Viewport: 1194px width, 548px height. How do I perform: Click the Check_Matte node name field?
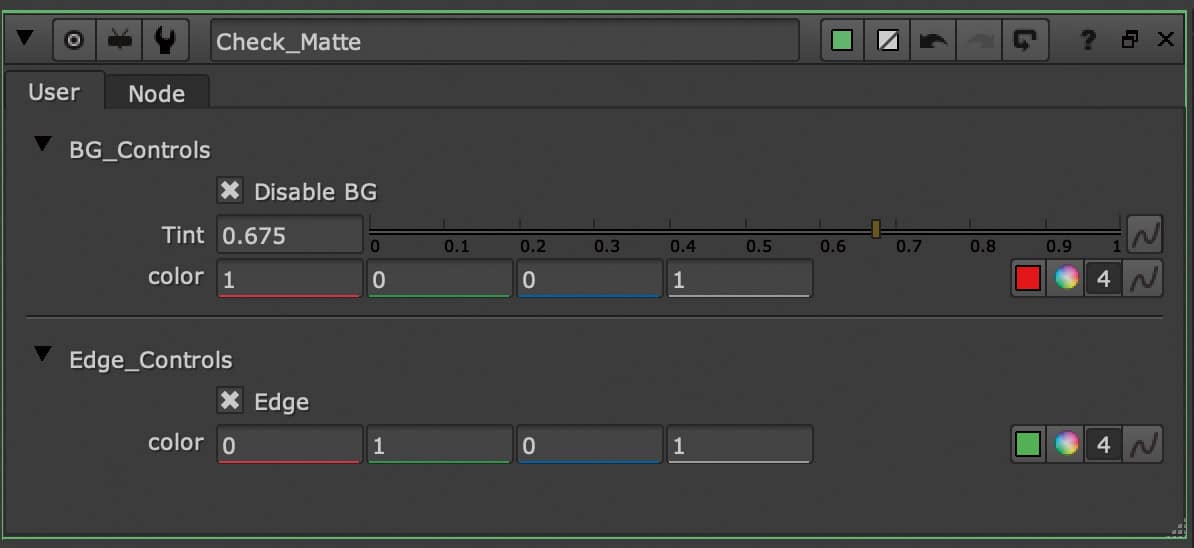click(x=504, y=40)
